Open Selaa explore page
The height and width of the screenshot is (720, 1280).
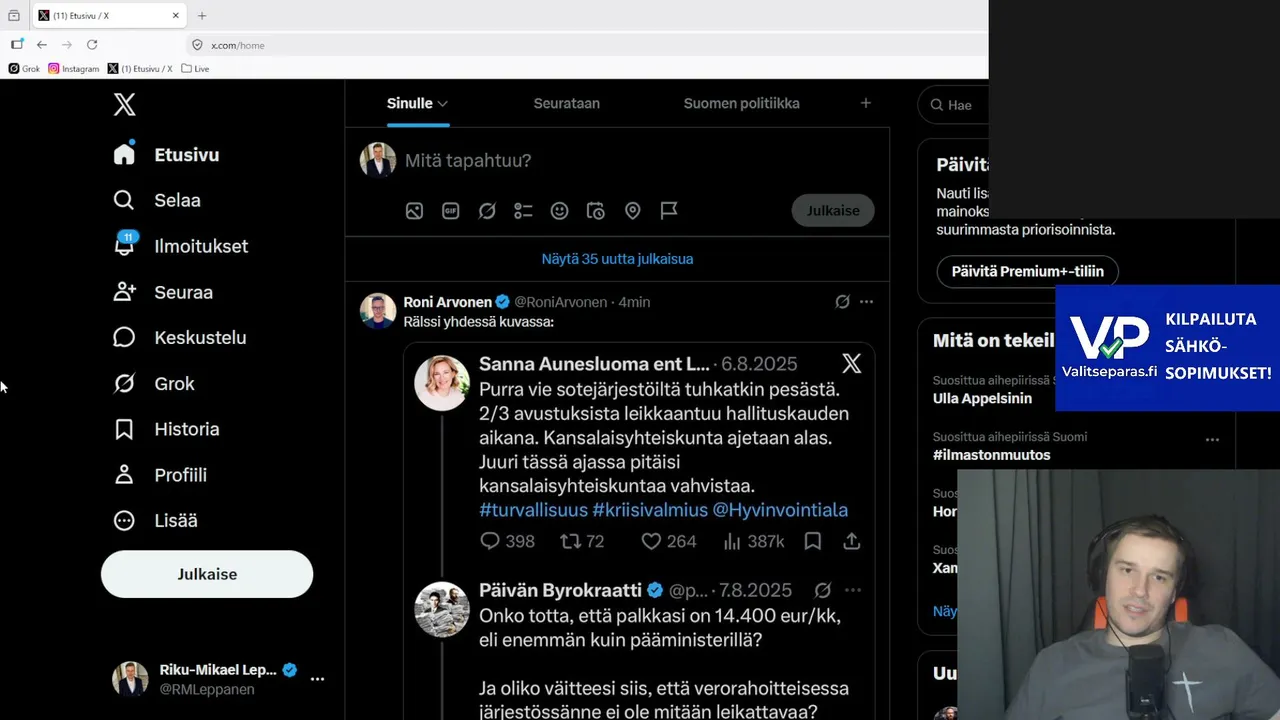pyautogui.click(x=157, y=200)
